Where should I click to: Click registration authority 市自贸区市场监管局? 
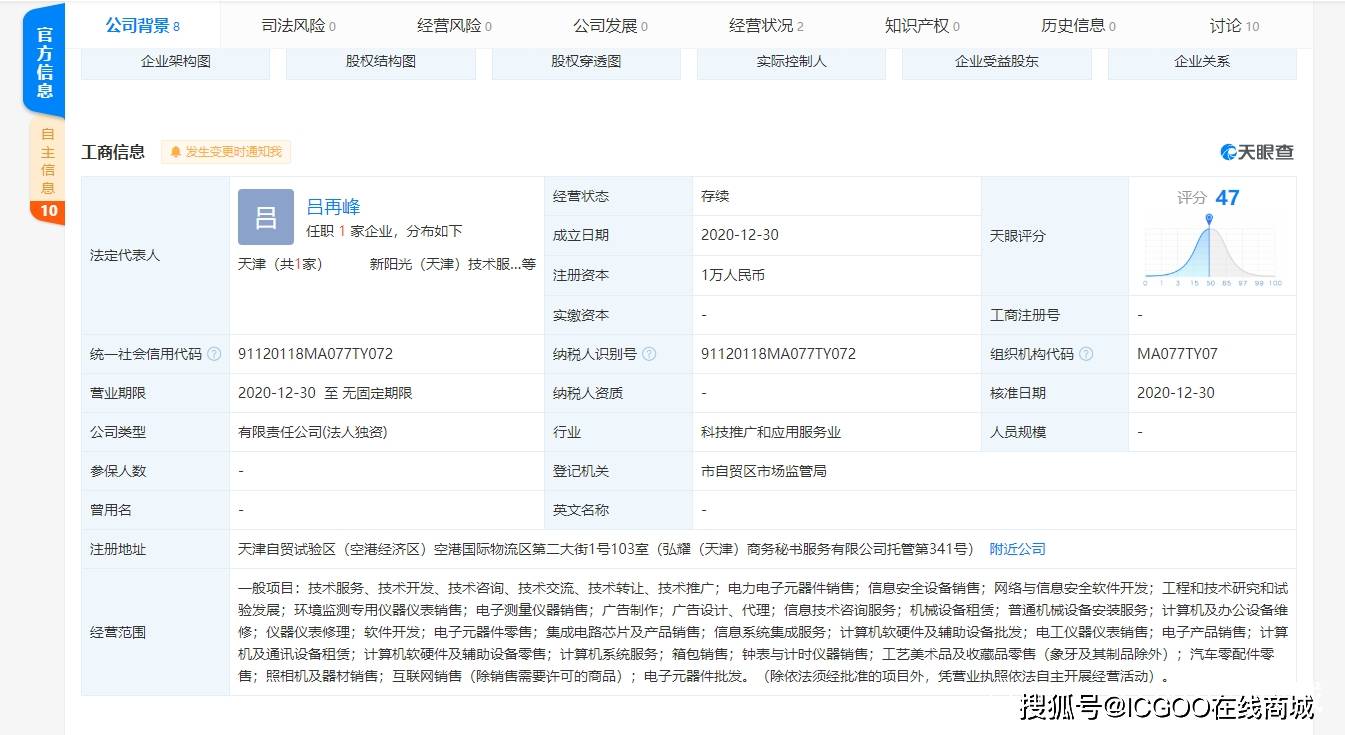(x=763, y=471)
